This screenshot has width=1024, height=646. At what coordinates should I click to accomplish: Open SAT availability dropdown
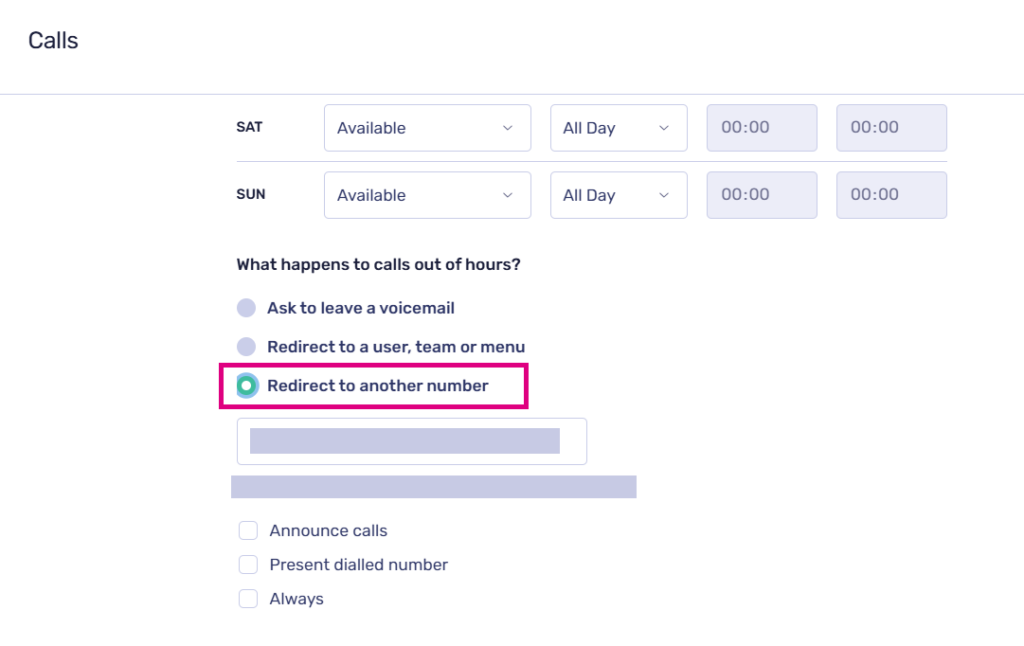click(426, 128)
